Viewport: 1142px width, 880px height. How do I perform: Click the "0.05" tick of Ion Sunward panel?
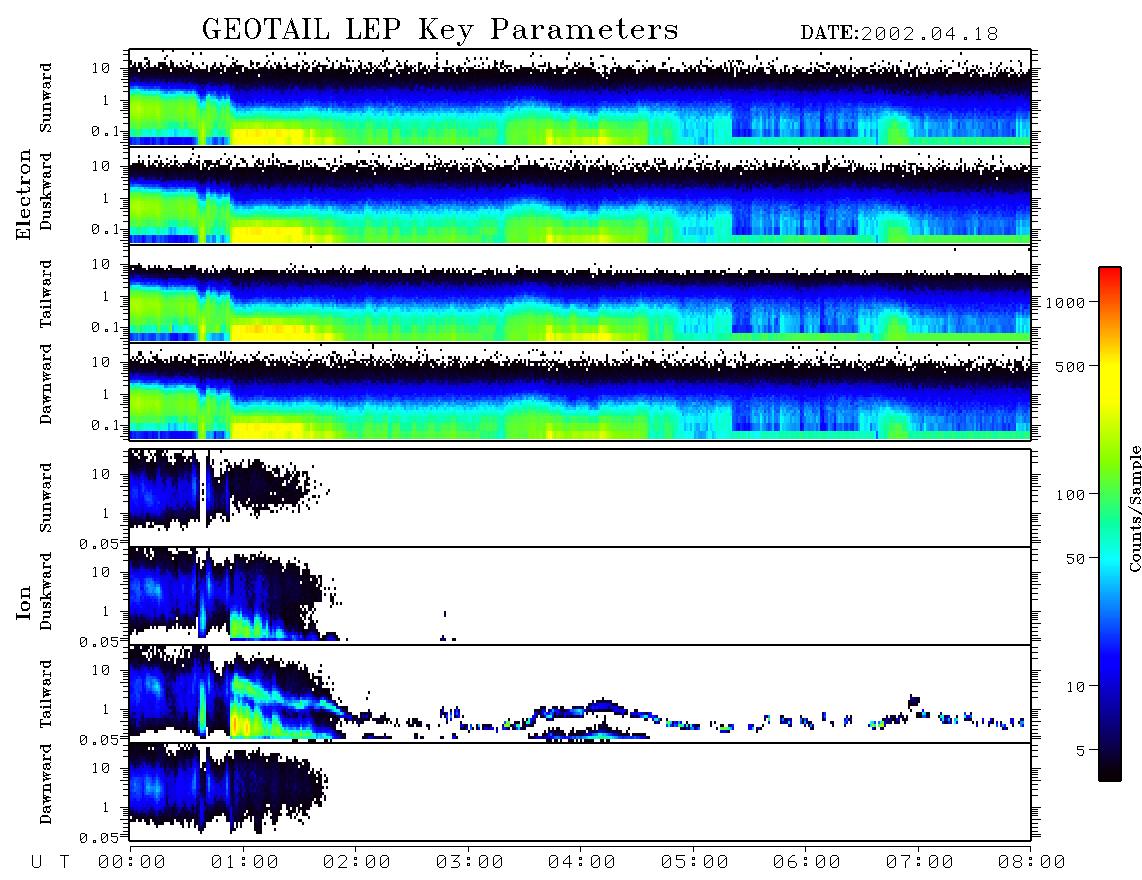coord(98,544)
